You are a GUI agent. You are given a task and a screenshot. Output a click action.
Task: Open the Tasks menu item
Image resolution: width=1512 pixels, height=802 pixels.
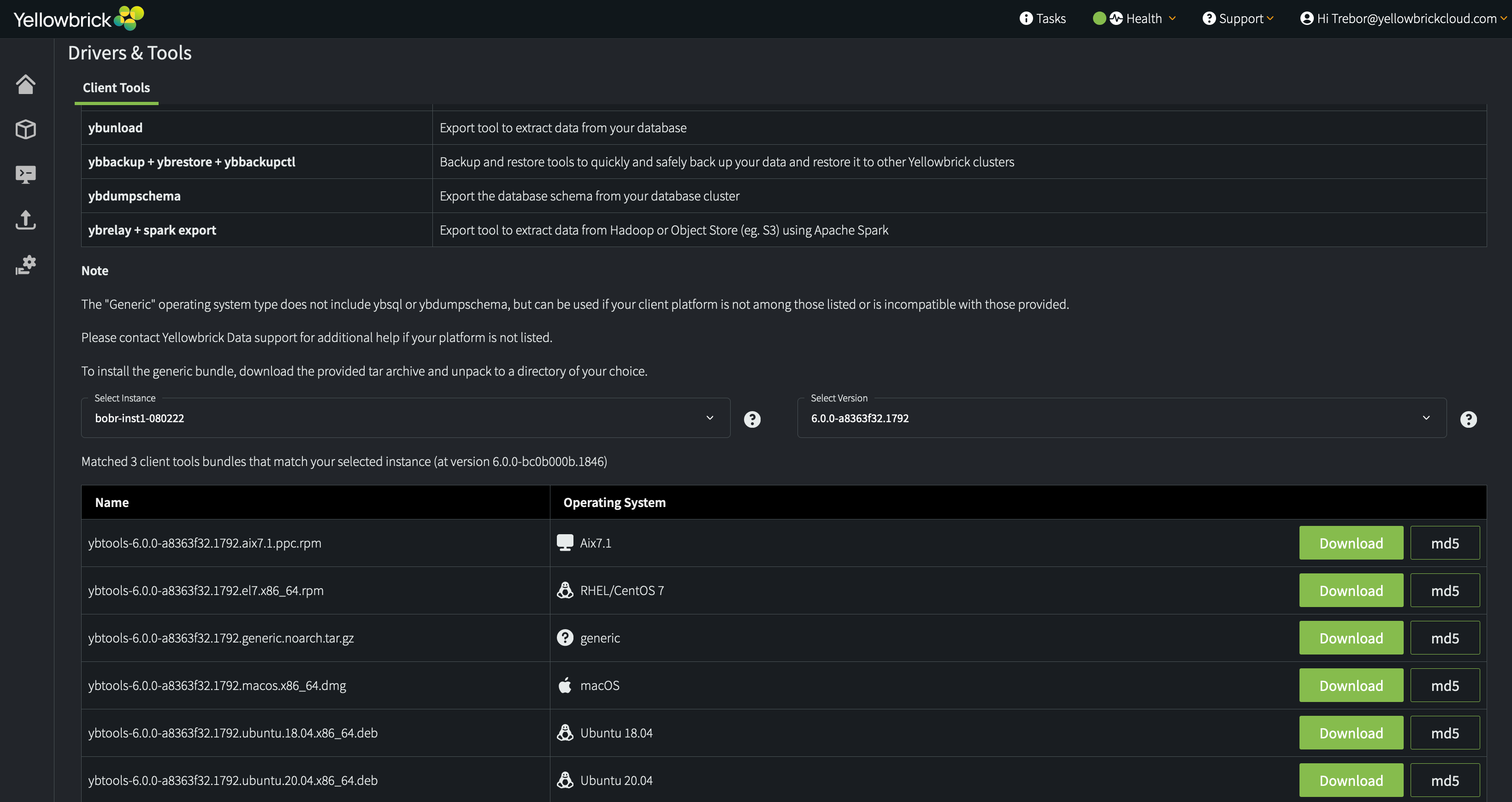coord(1043,18)
